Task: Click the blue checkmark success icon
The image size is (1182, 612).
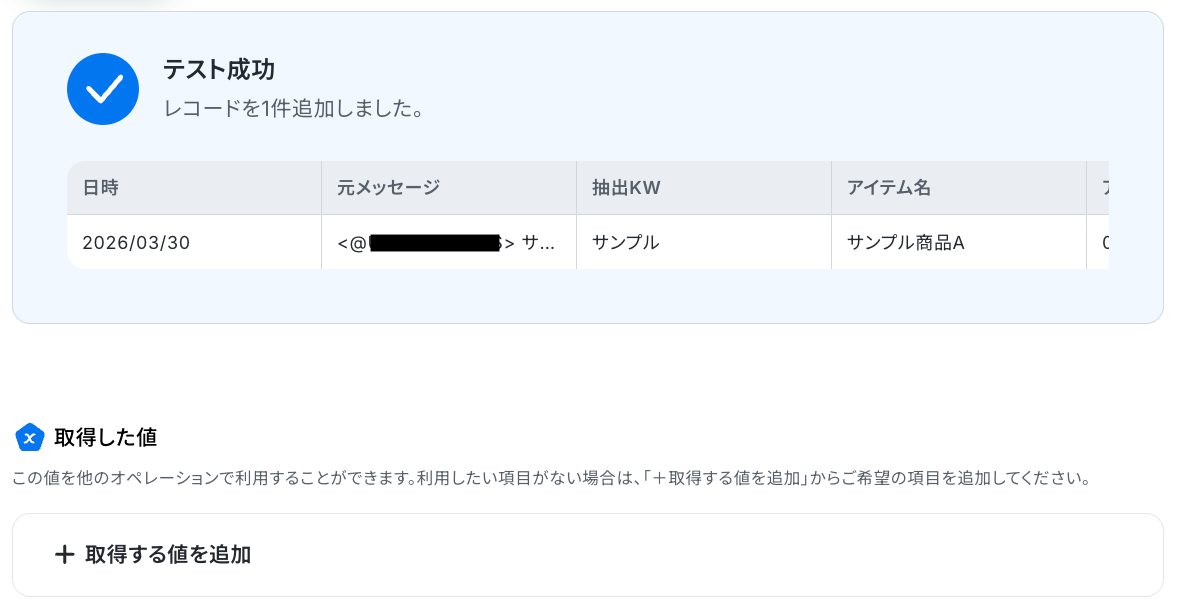Action: click(x=102, y=89)
